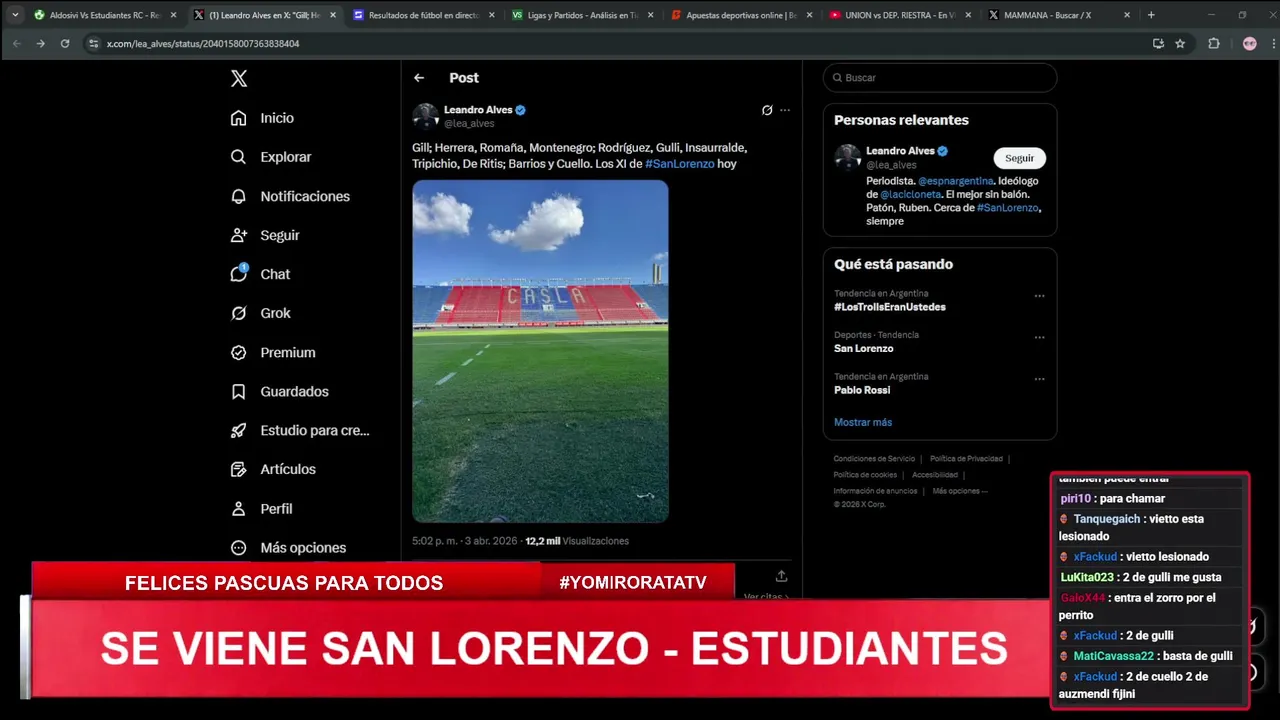Open Política de cookies link
Viewport: 1280px width, 720px height.
tap(865, 475)
